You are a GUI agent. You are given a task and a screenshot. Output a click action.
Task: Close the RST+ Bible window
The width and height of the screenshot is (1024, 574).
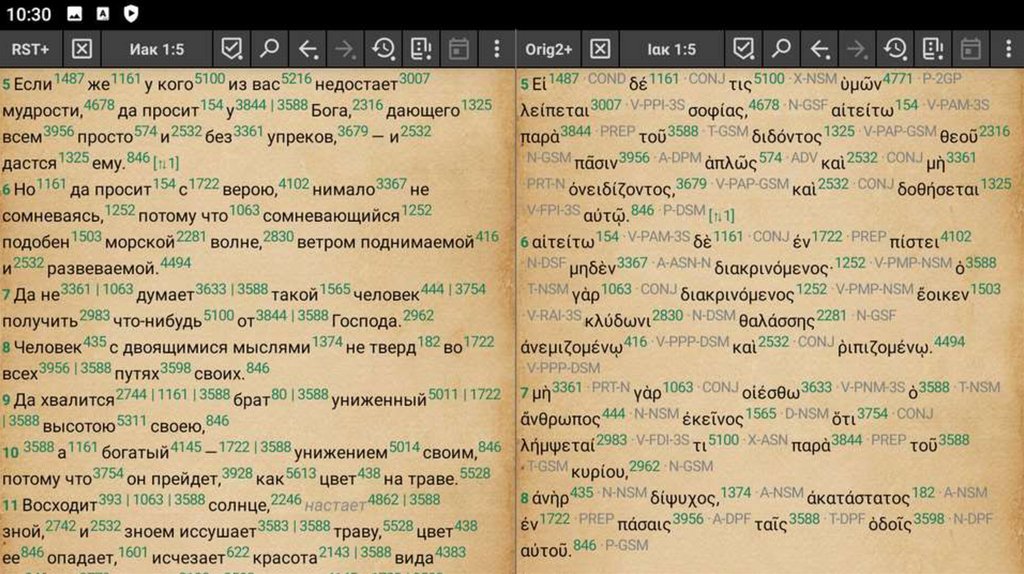82,48
